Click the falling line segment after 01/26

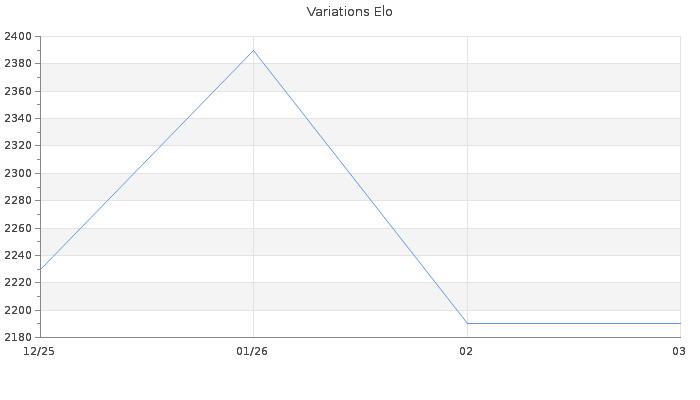click(x=360, y=186)
